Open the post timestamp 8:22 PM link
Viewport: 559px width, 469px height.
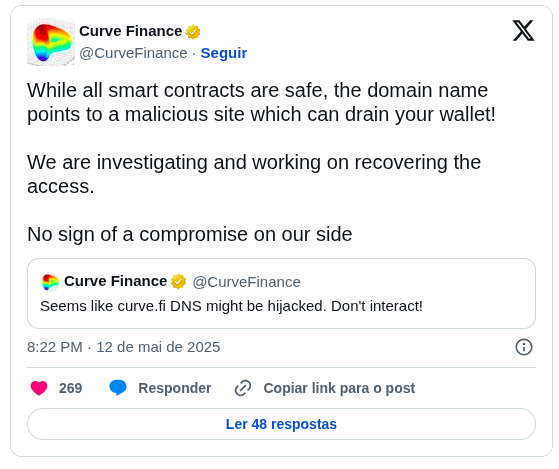[x=124, y=347]
